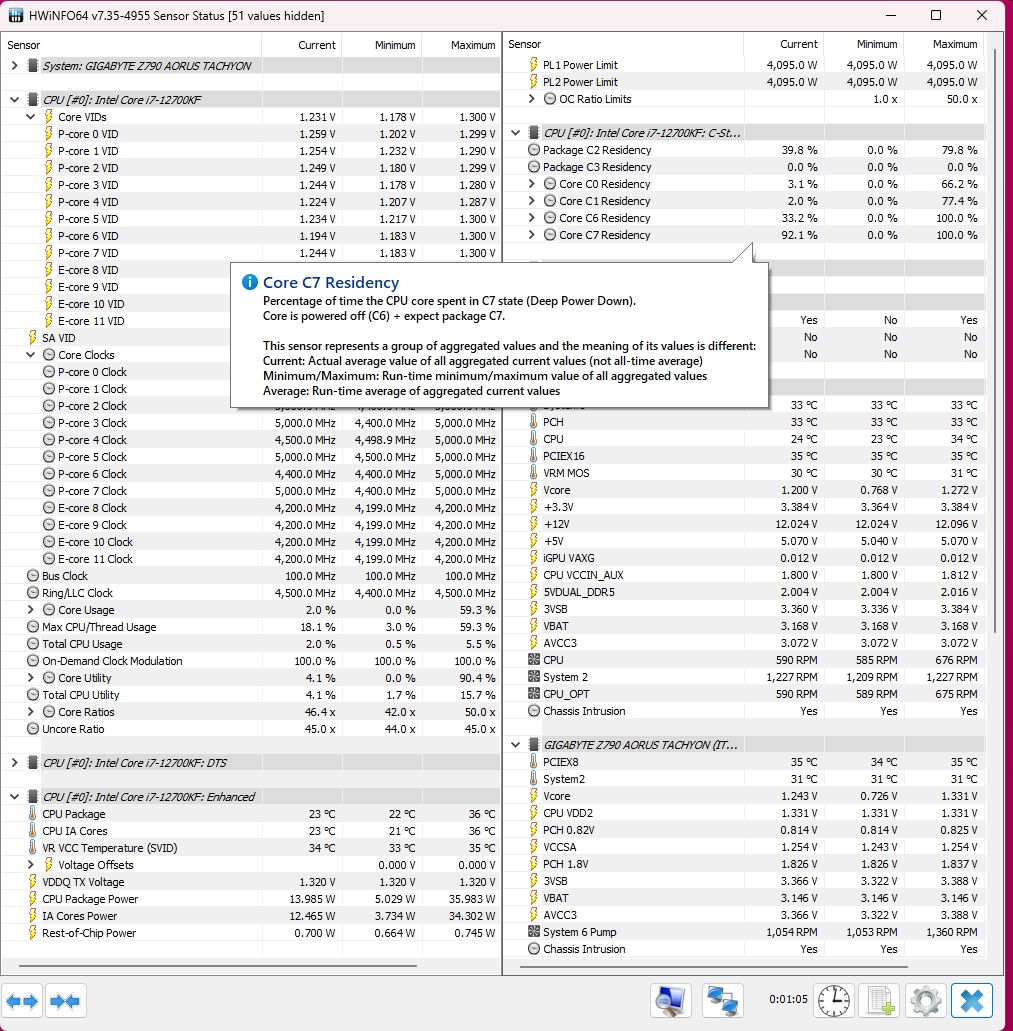Expand the Core Usage row
The width and height of the screenshot is (1013, 1031).
(30, 610)
